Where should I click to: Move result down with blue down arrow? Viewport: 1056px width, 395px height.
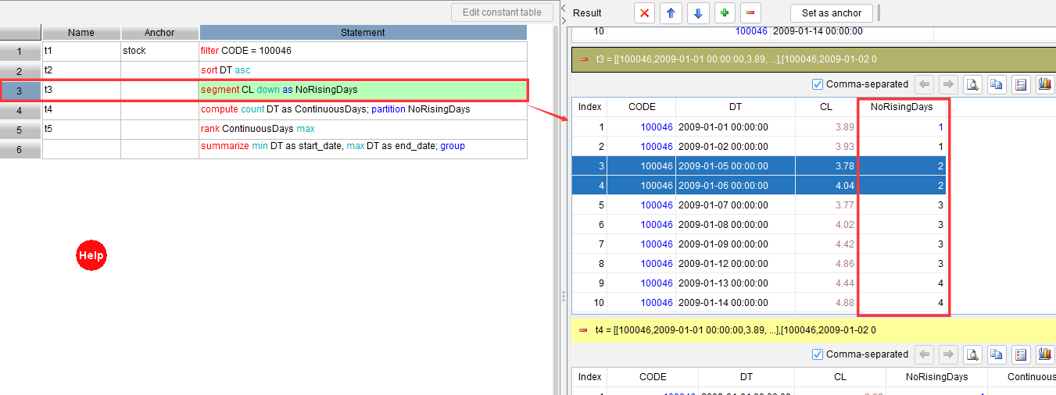[x=698, y=13]
